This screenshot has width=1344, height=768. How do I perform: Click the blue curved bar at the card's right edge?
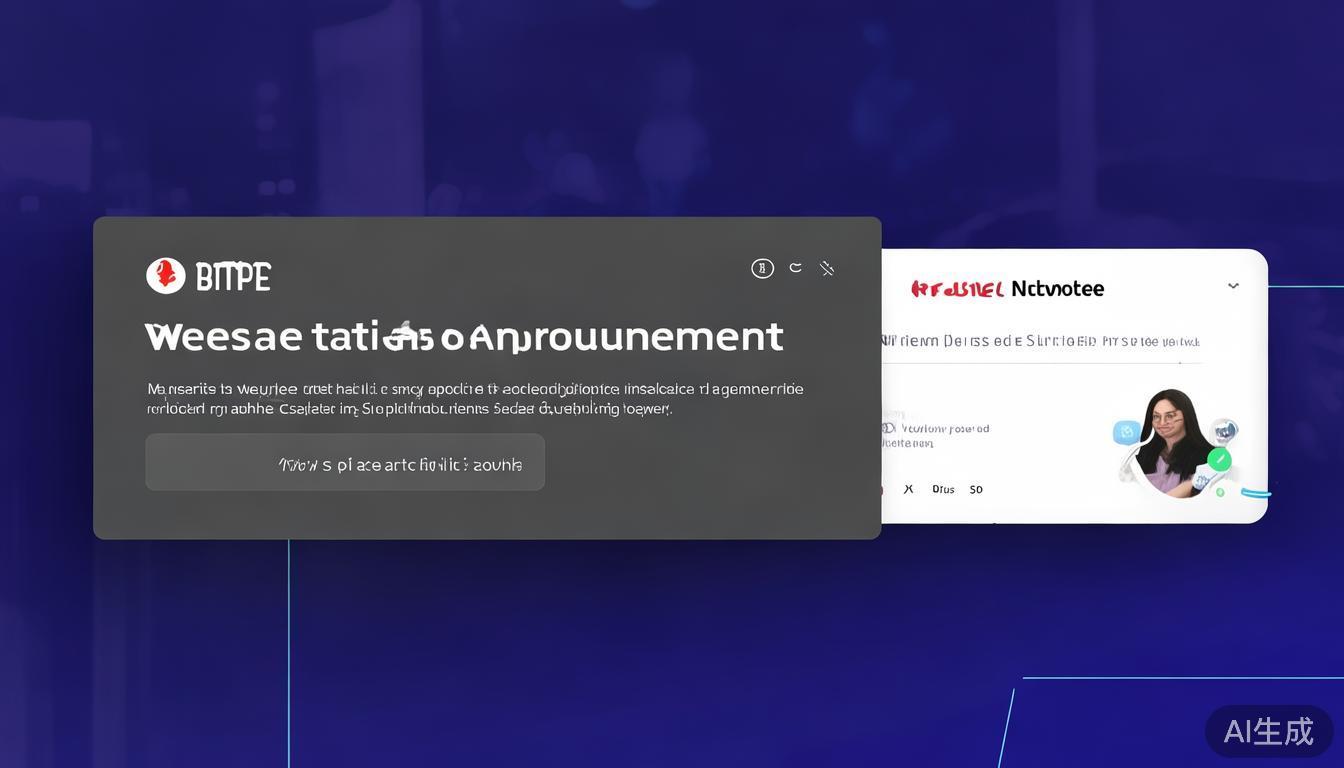tap(1255, 493)
